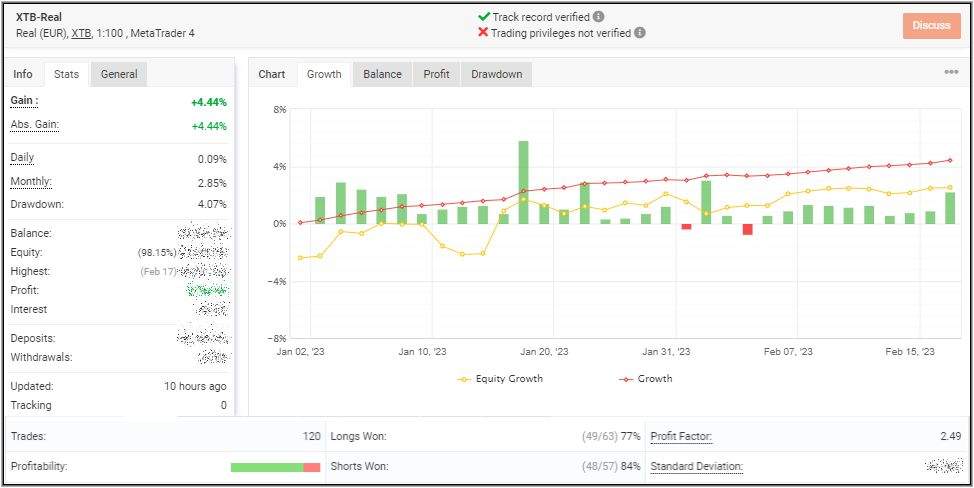Screen dimensions: 974x488
Task: Switch to the Info tab
Action: coord(23,74)
